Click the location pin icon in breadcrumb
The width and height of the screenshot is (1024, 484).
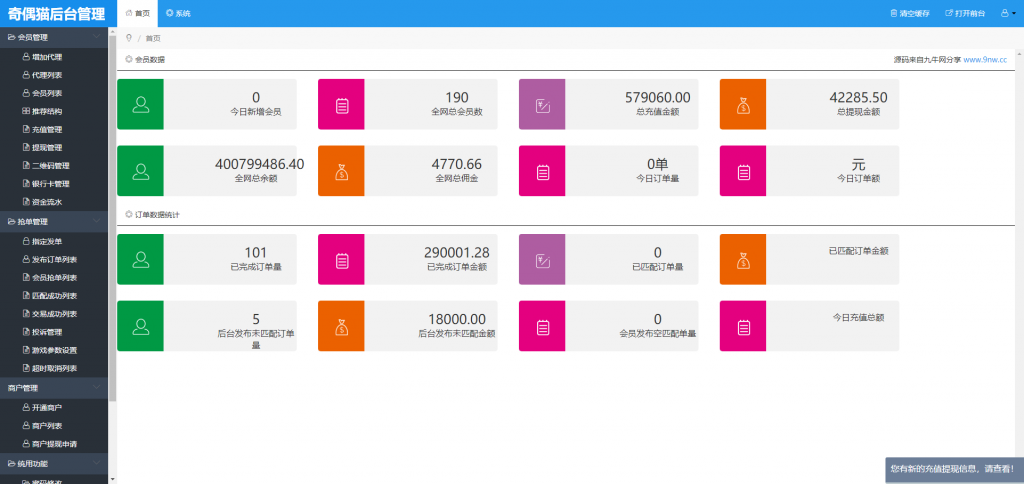click(x=129, y=38)
